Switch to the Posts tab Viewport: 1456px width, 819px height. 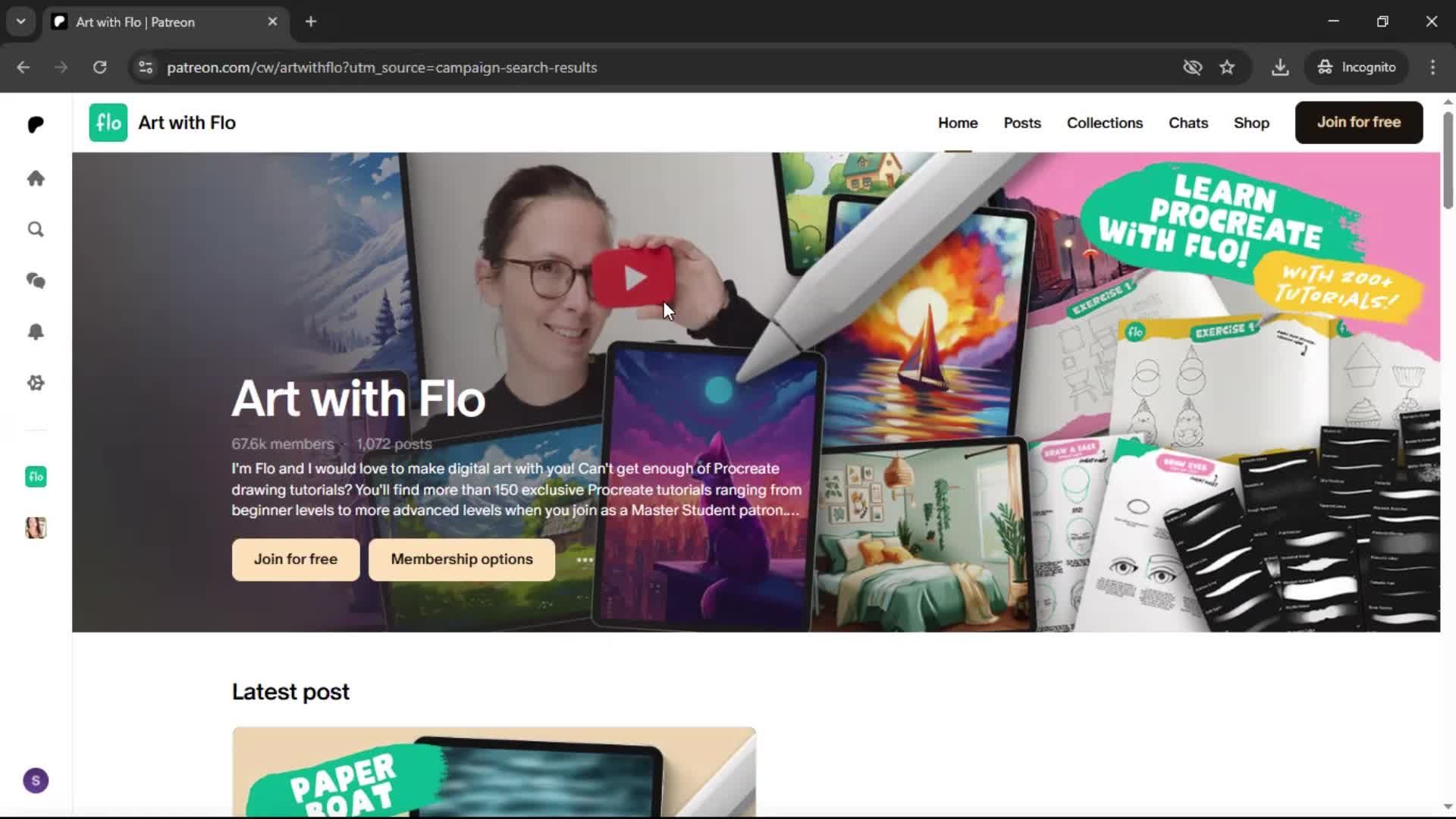click(1022, 123)
